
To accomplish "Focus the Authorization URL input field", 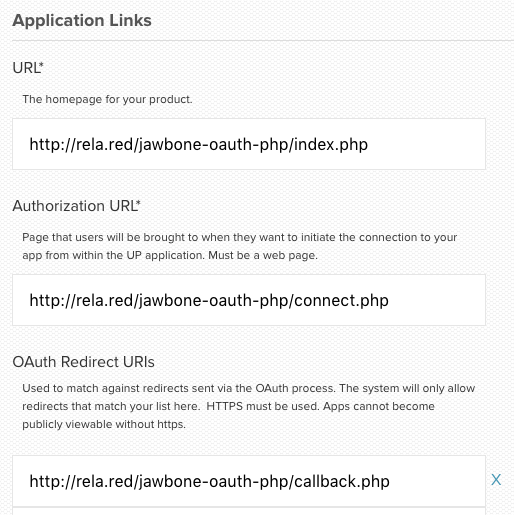I will [249, 300].
